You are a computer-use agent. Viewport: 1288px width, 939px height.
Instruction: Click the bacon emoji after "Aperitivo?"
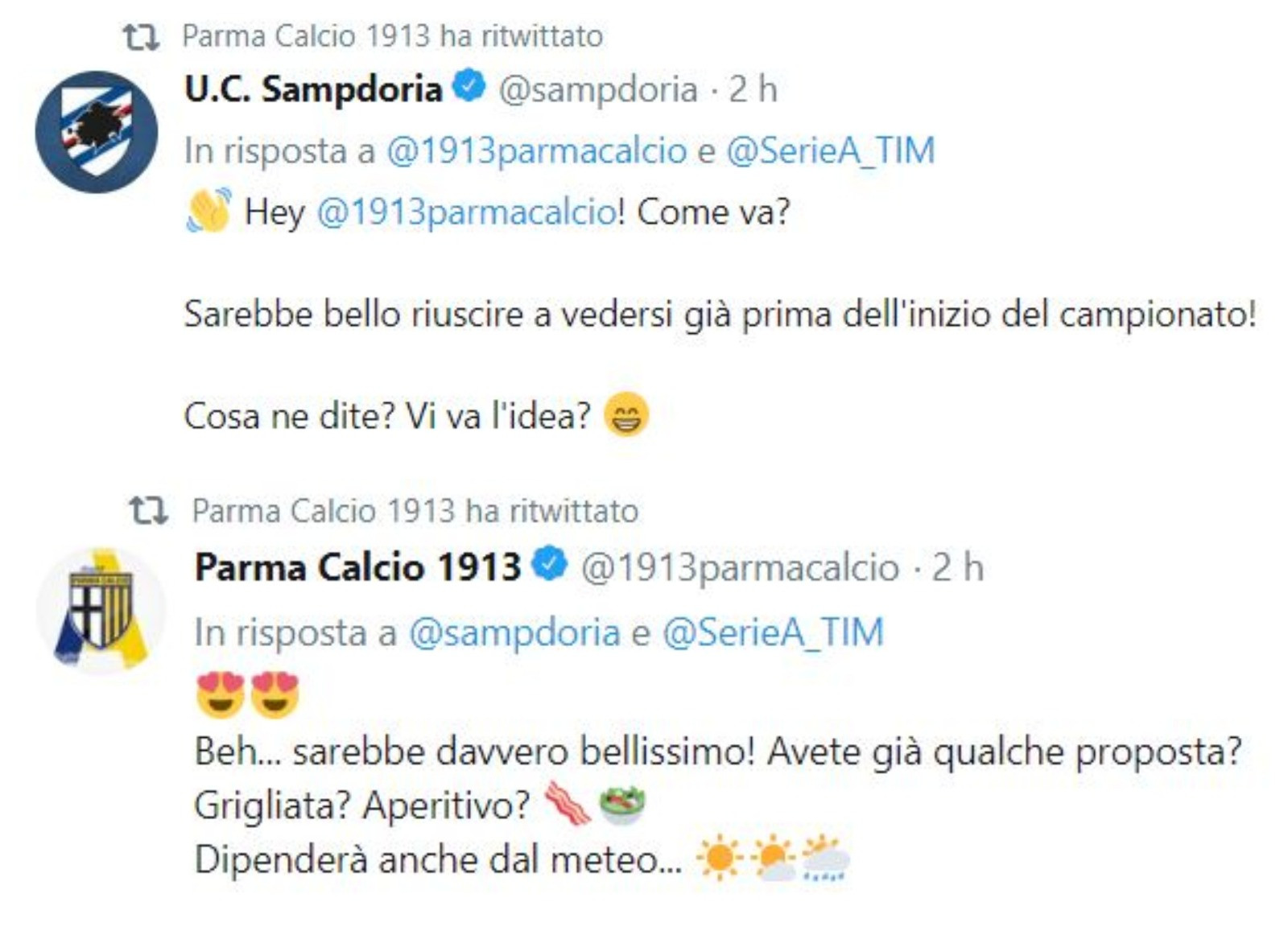pyautogui.click(x=567, y=804)
